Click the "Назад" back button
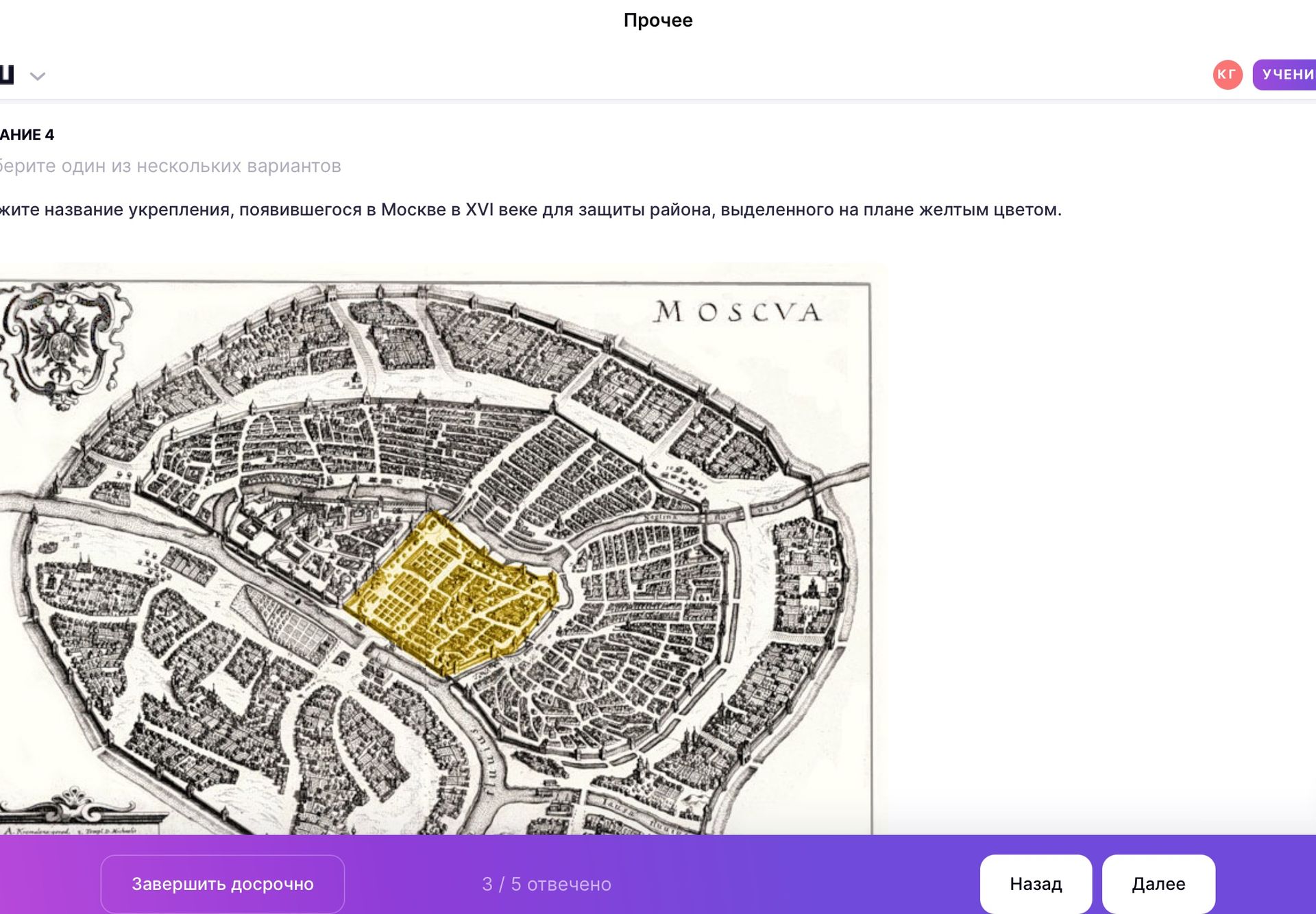 click(1036, 884)
